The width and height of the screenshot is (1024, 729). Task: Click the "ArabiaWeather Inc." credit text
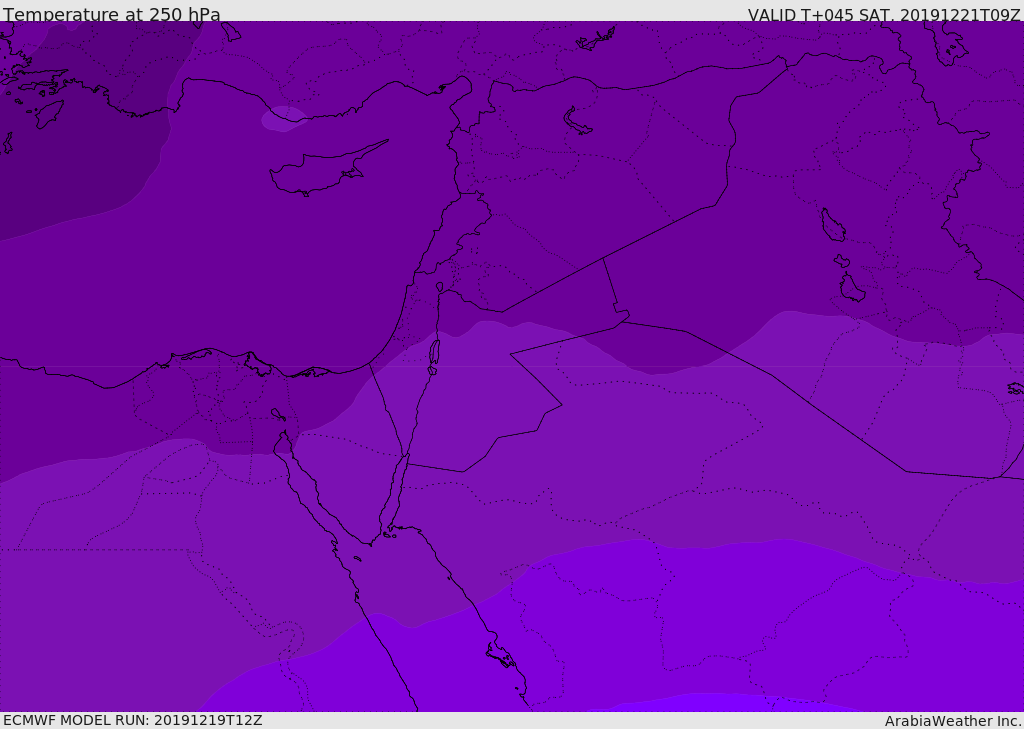point(953,721)
